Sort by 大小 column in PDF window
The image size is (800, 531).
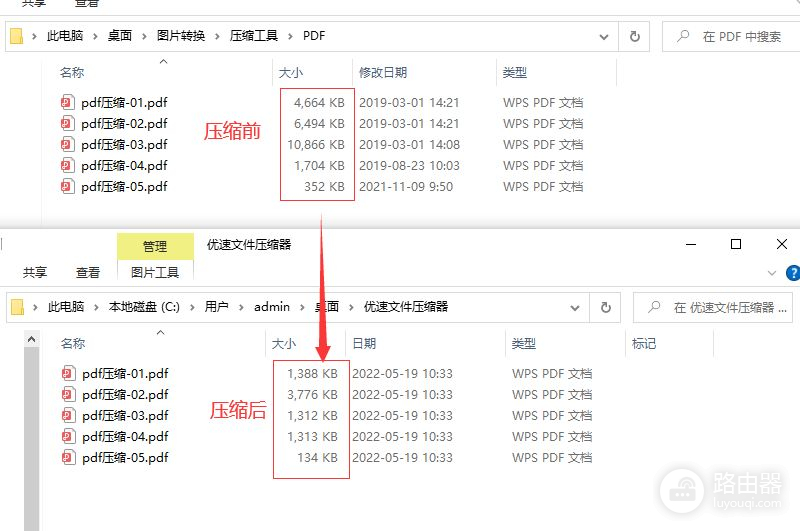291,73
